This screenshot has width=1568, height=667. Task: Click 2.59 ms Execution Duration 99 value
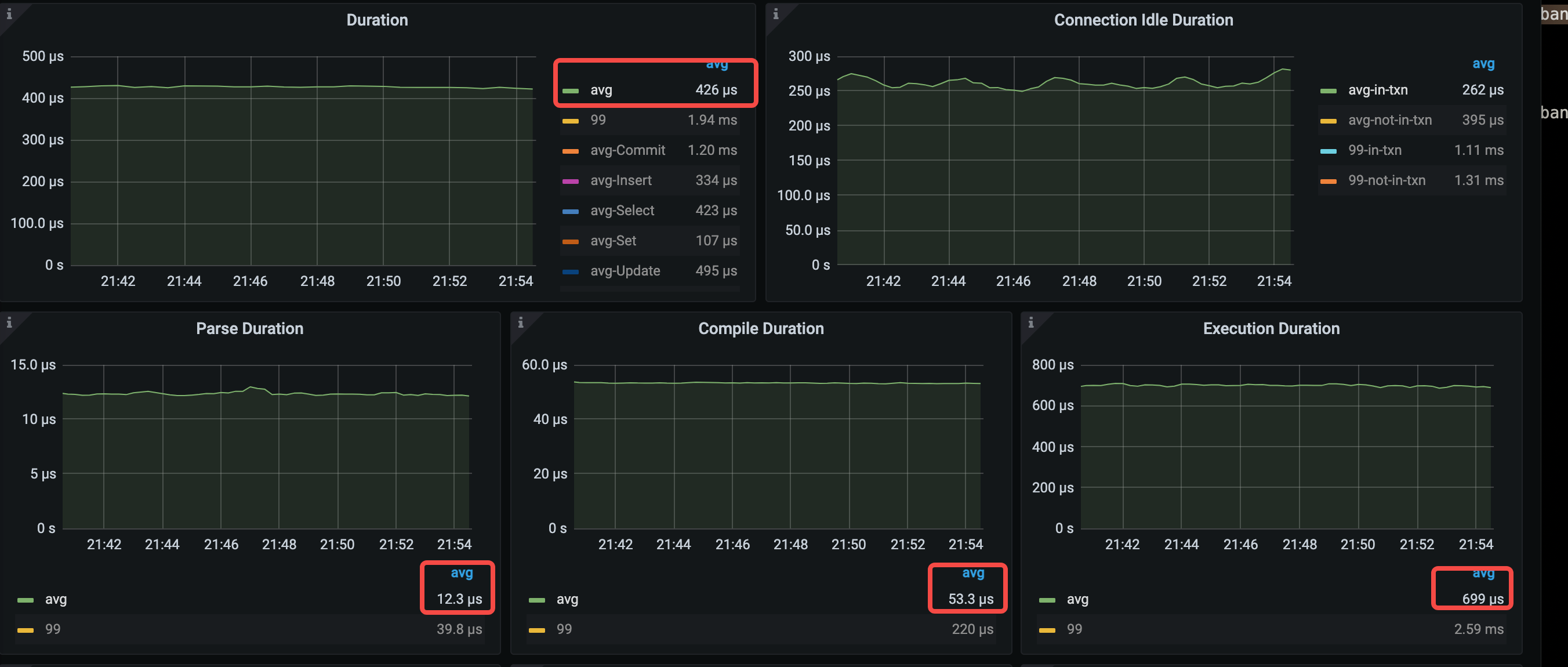[1479, 629]
